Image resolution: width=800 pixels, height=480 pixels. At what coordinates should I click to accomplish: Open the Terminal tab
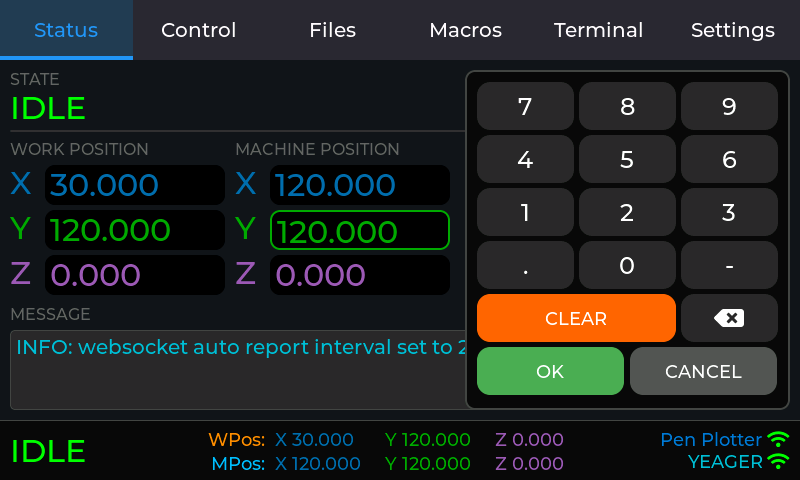(x=599, y=30)
